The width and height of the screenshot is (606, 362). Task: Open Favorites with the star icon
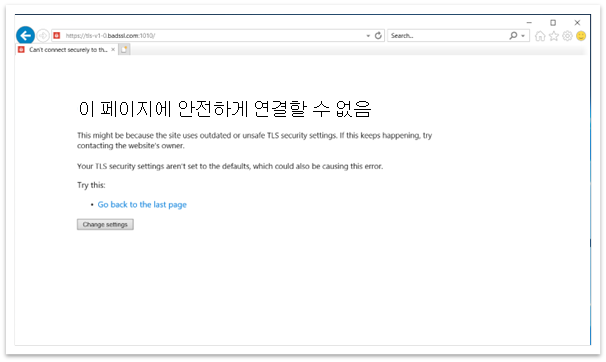click(554, 36)
